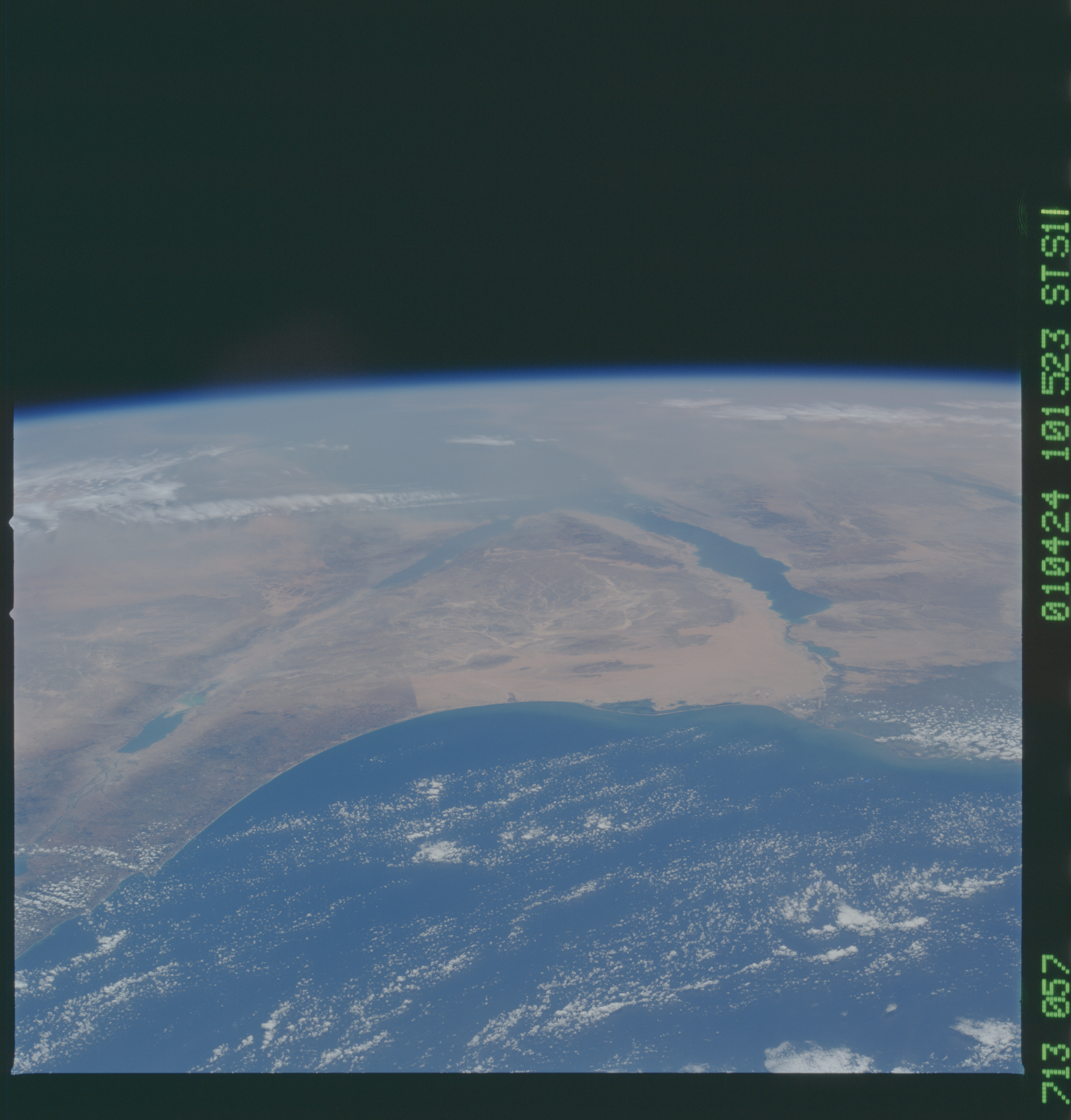
Task: Click the white notch on the left film edge
Action: (x=11, y=523)
